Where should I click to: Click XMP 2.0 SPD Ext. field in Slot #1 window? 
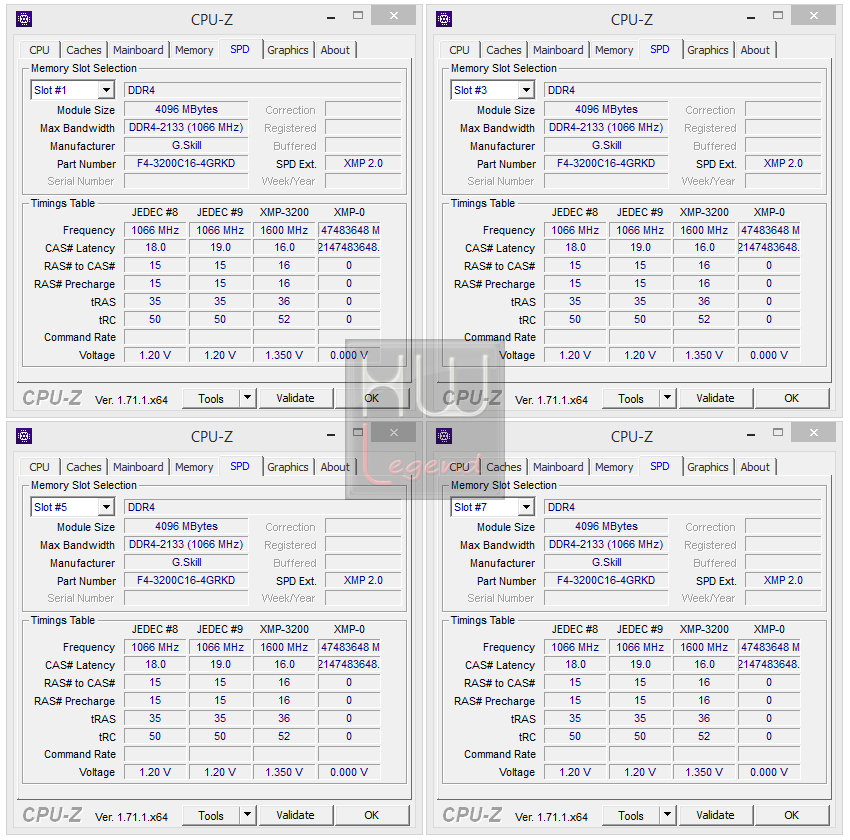[363, 164]
